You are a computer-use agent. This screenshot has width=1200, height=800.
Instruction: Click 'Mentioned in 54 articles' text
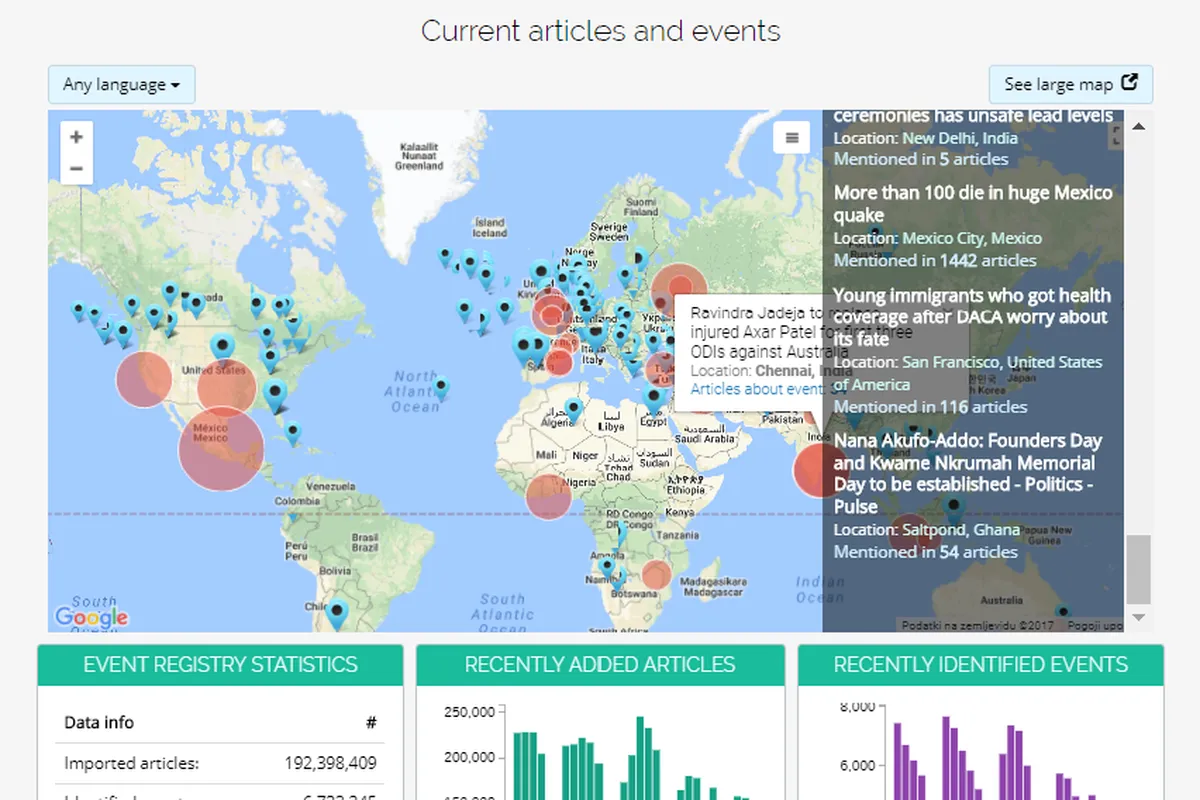[926, 552]
